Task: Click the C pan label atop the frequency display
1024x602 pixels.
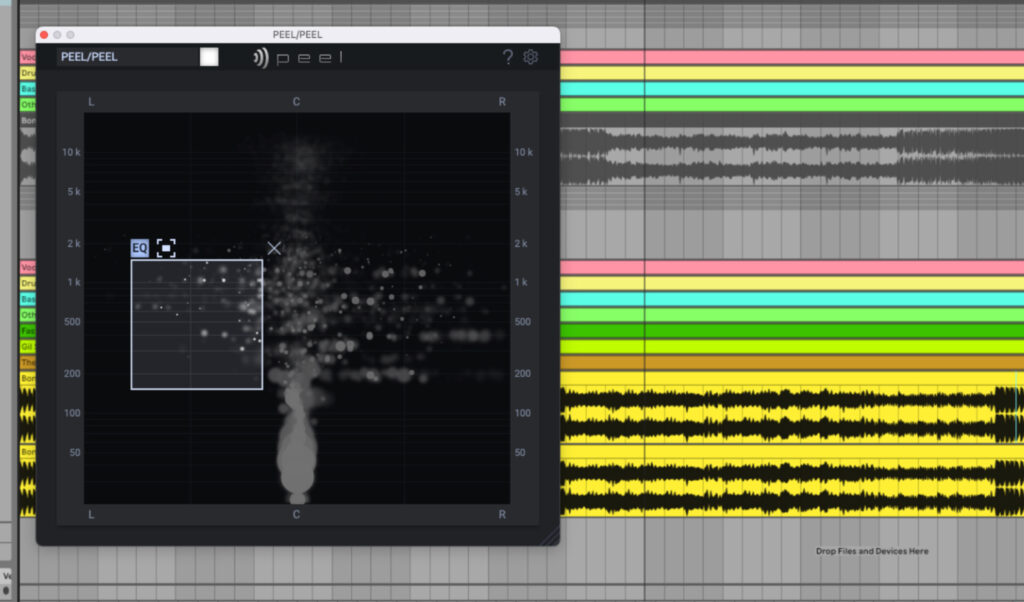Action: pos(295,101)
